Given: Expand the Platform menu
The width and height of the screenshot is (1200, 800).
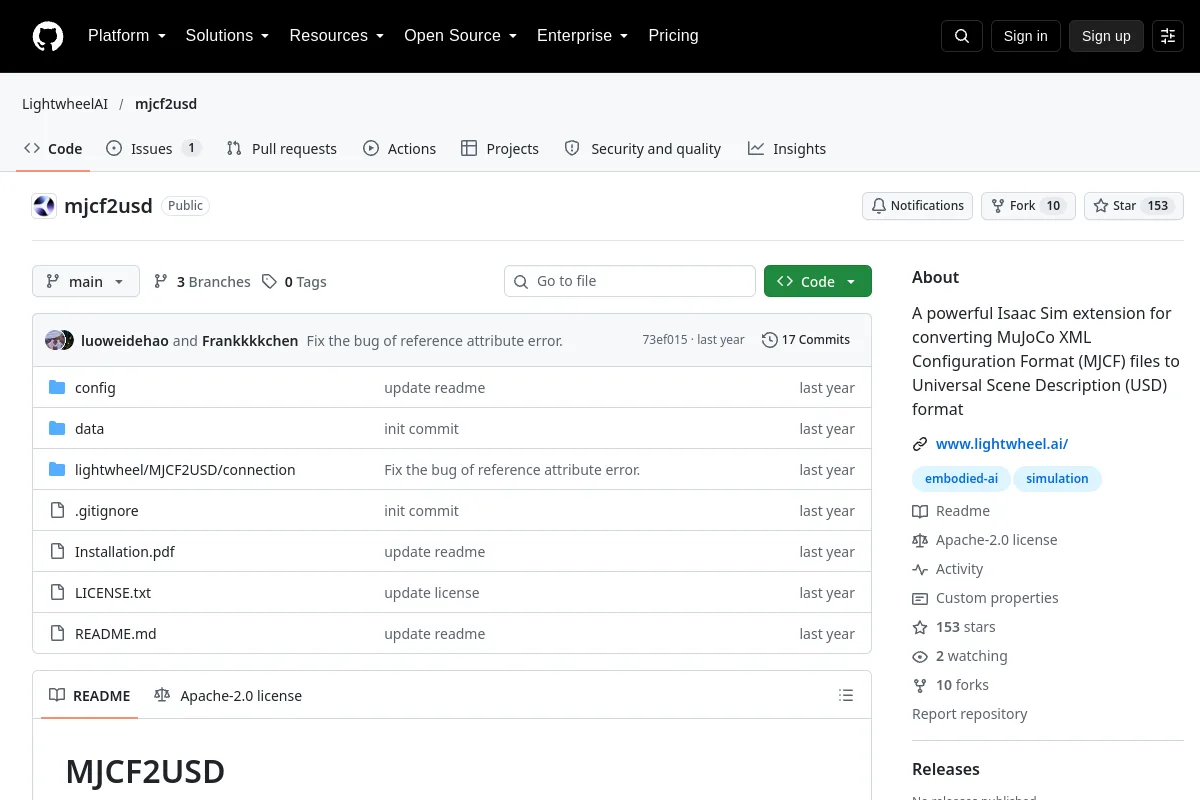Looking at the screenshot, I should click(x=126, y=36).
